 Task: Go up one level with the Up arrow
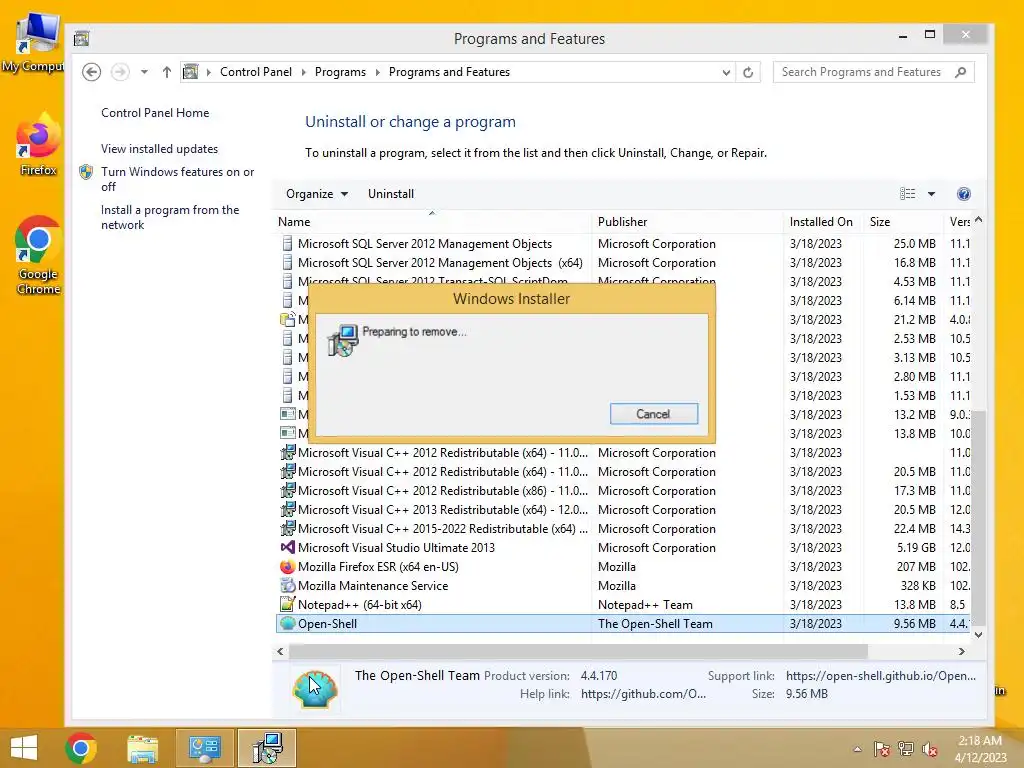[167, 72]
